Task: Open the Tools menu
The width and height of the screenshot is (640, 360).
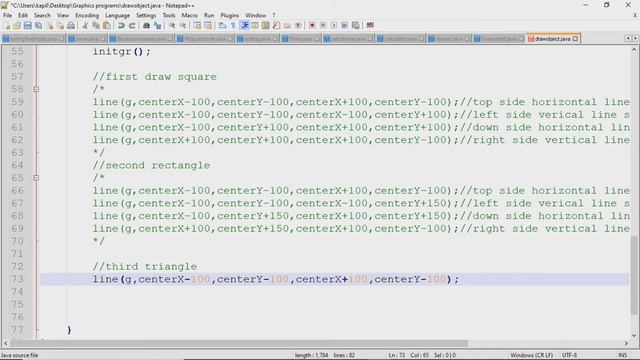Action: (169, 16)
